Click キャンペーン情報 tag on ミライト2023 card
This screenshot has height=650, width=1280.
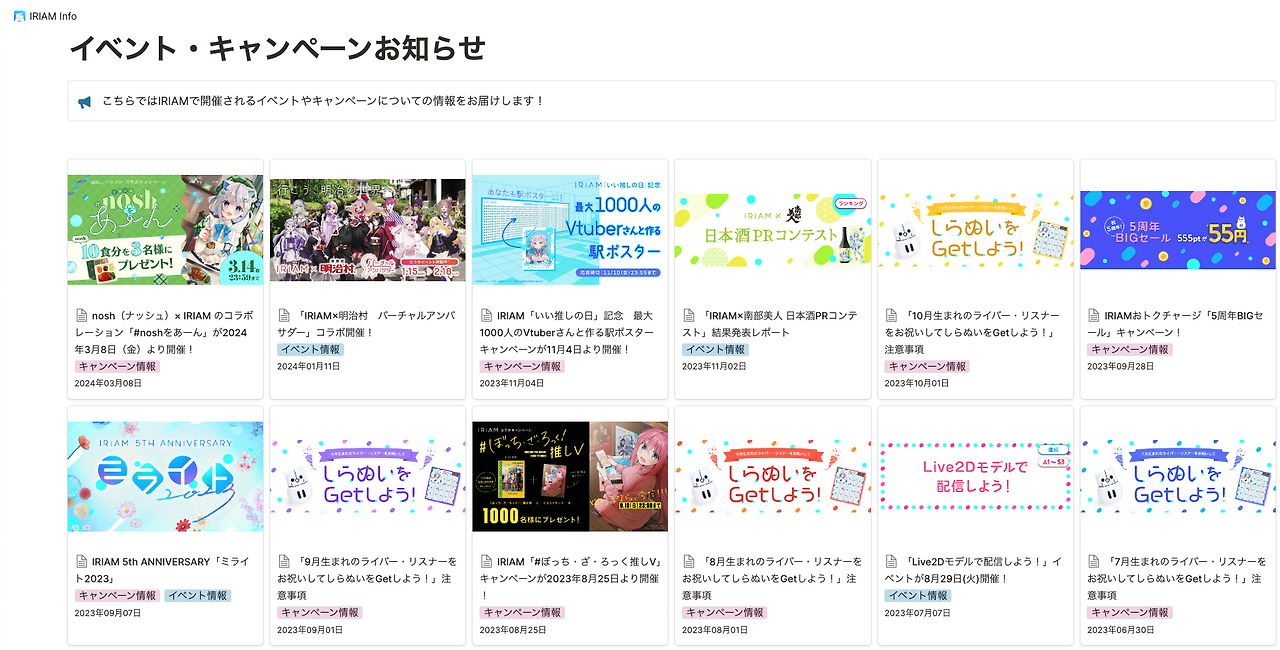(118, 596)
